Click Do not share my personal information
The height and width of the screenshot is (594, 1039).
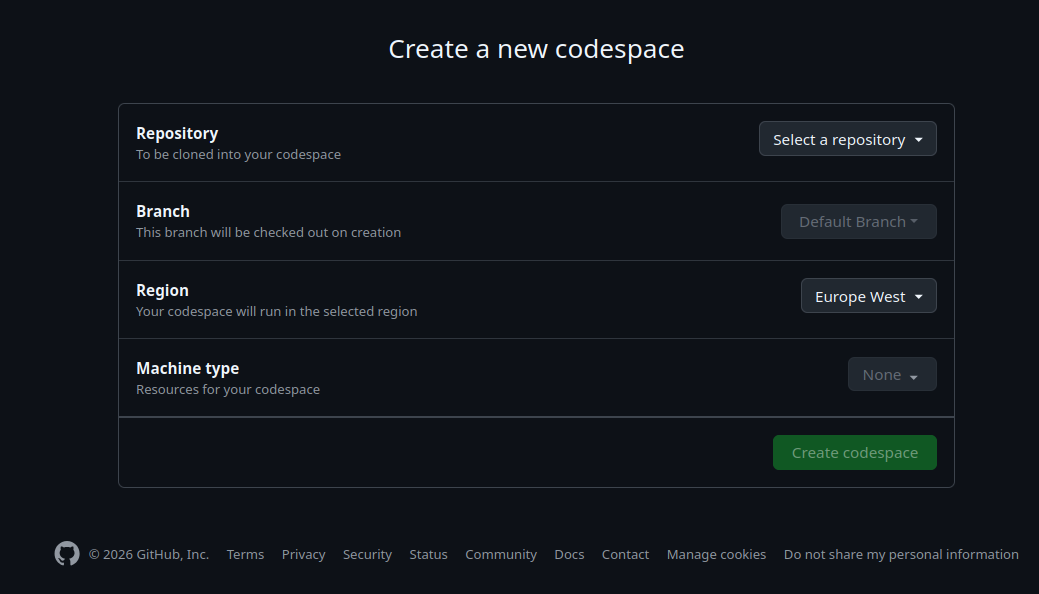click(x=901, y=555)
